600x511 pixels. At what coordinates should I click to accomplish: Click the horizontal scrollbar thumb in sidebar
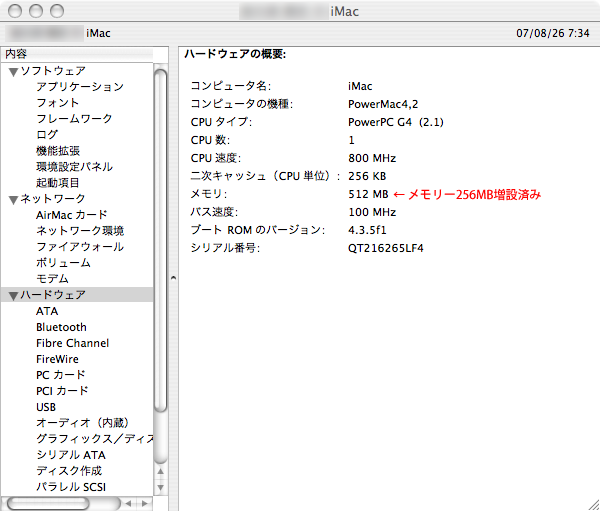pyautogui.click(x=48, y=503)
